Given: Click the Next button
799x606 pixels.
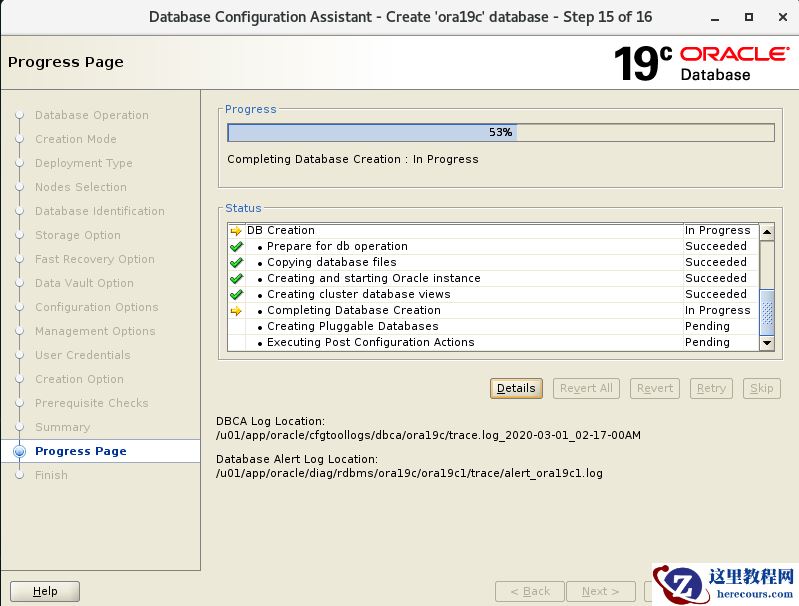Looking at the screenshot, I should (x=600, y=591).
